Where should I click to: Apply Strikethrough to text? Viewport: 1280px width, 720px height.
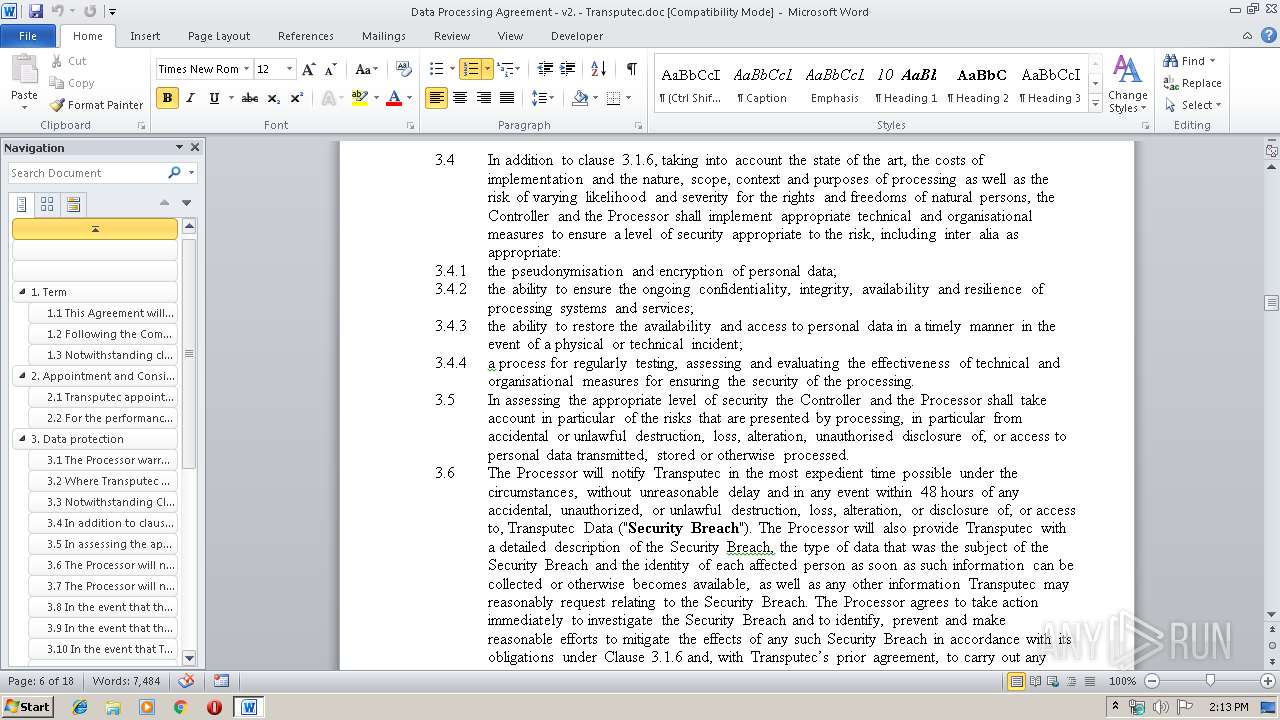[250, 98]
